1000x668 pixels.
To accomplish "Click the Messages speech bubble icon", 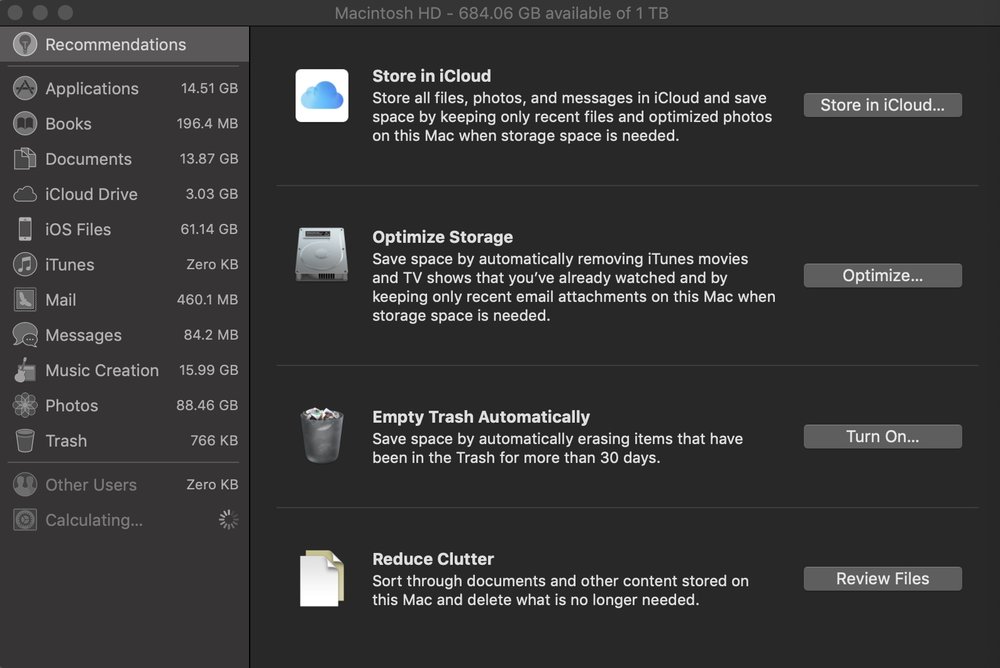I will click(x=25, y=335).
